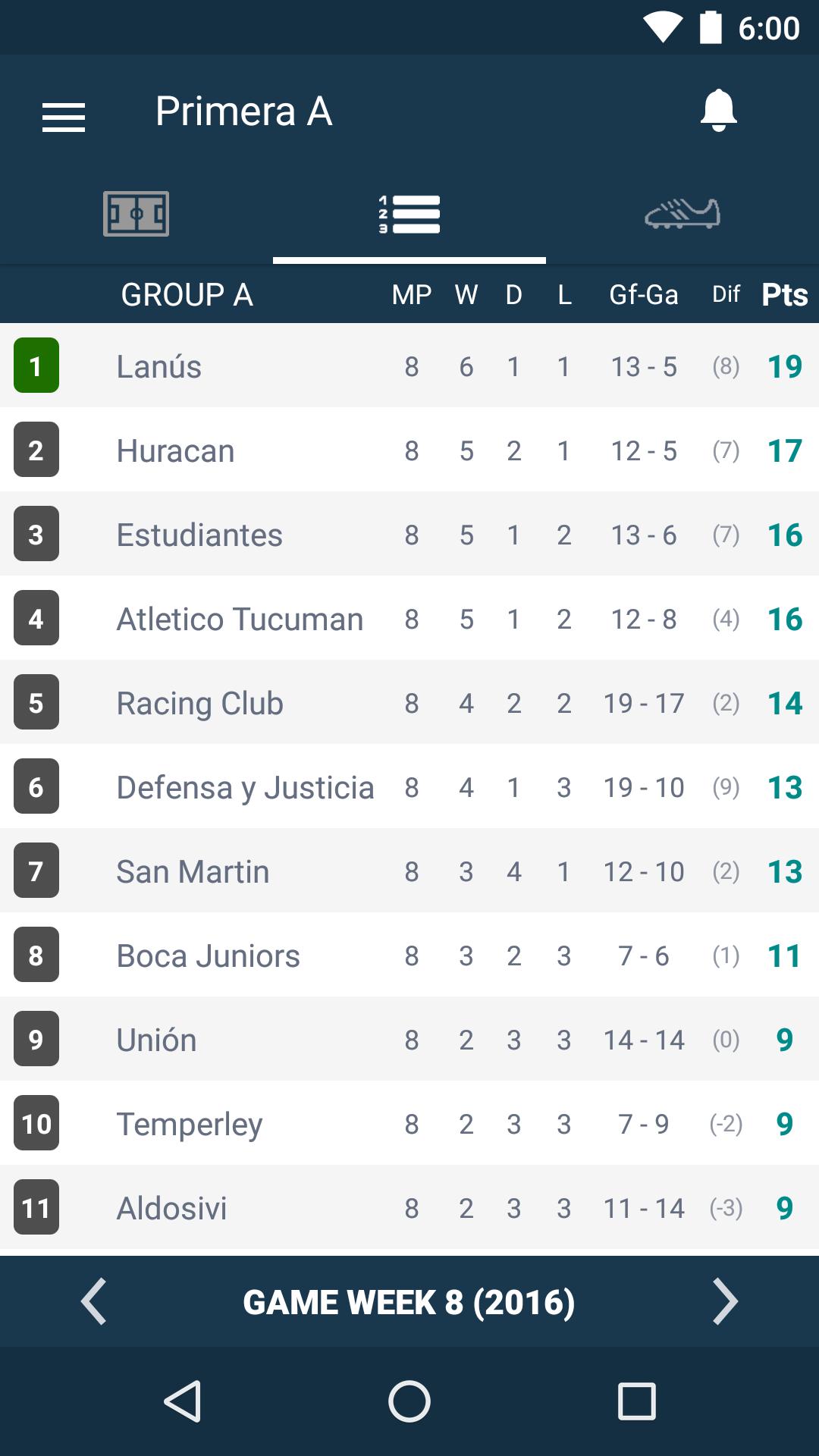The image size is (819, 1456).
Task: Tap the GROUP A header label
Action: (187, 294)
